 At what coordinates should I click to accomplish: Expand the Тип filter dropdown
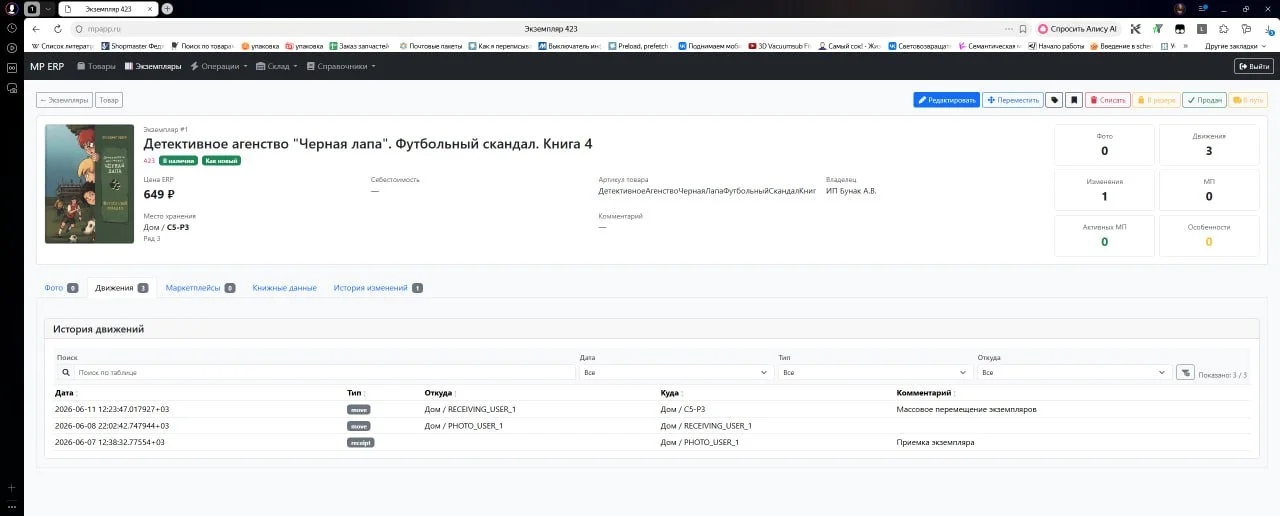click(873, 372)
